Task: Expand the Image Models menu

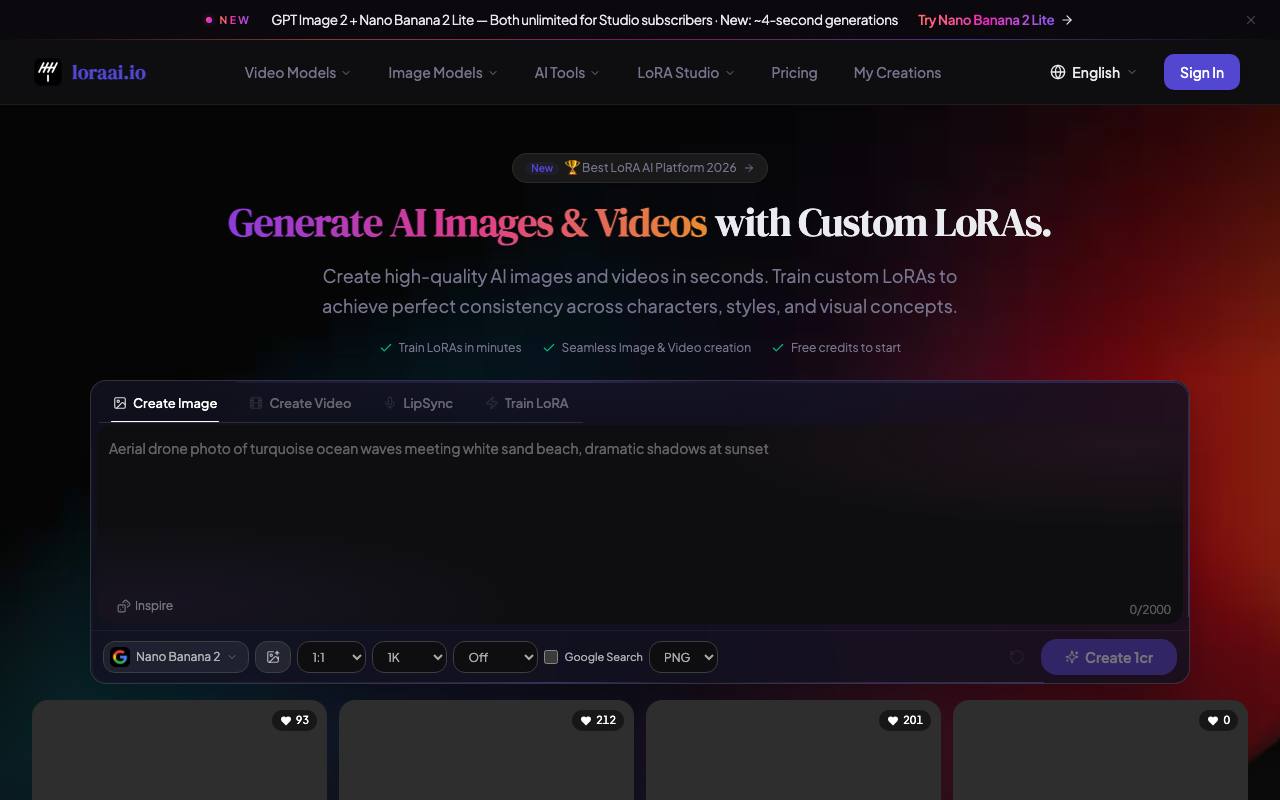Action: coord(443,73)
